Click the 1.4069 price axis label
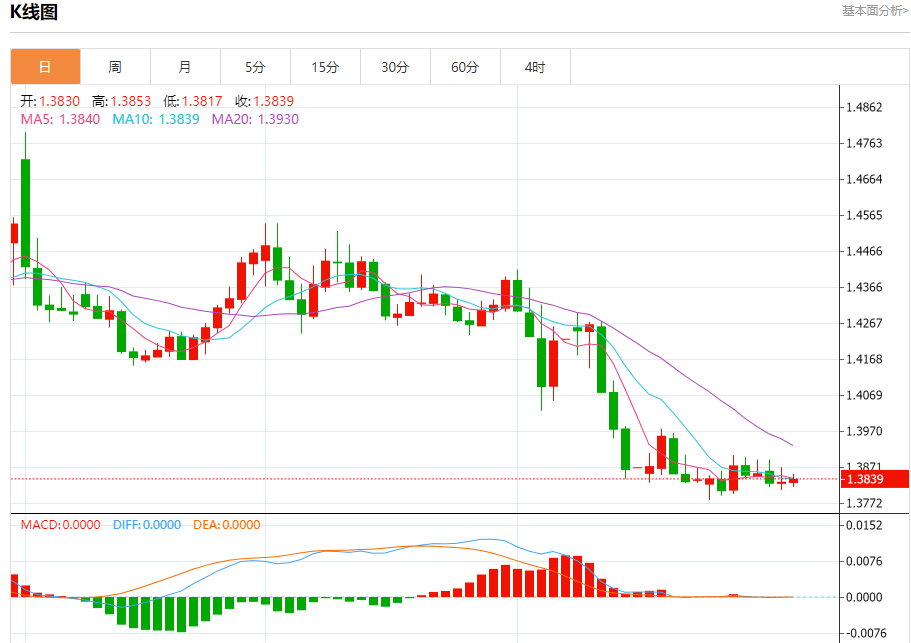The image size is (911, 643). tap(865, 396)
